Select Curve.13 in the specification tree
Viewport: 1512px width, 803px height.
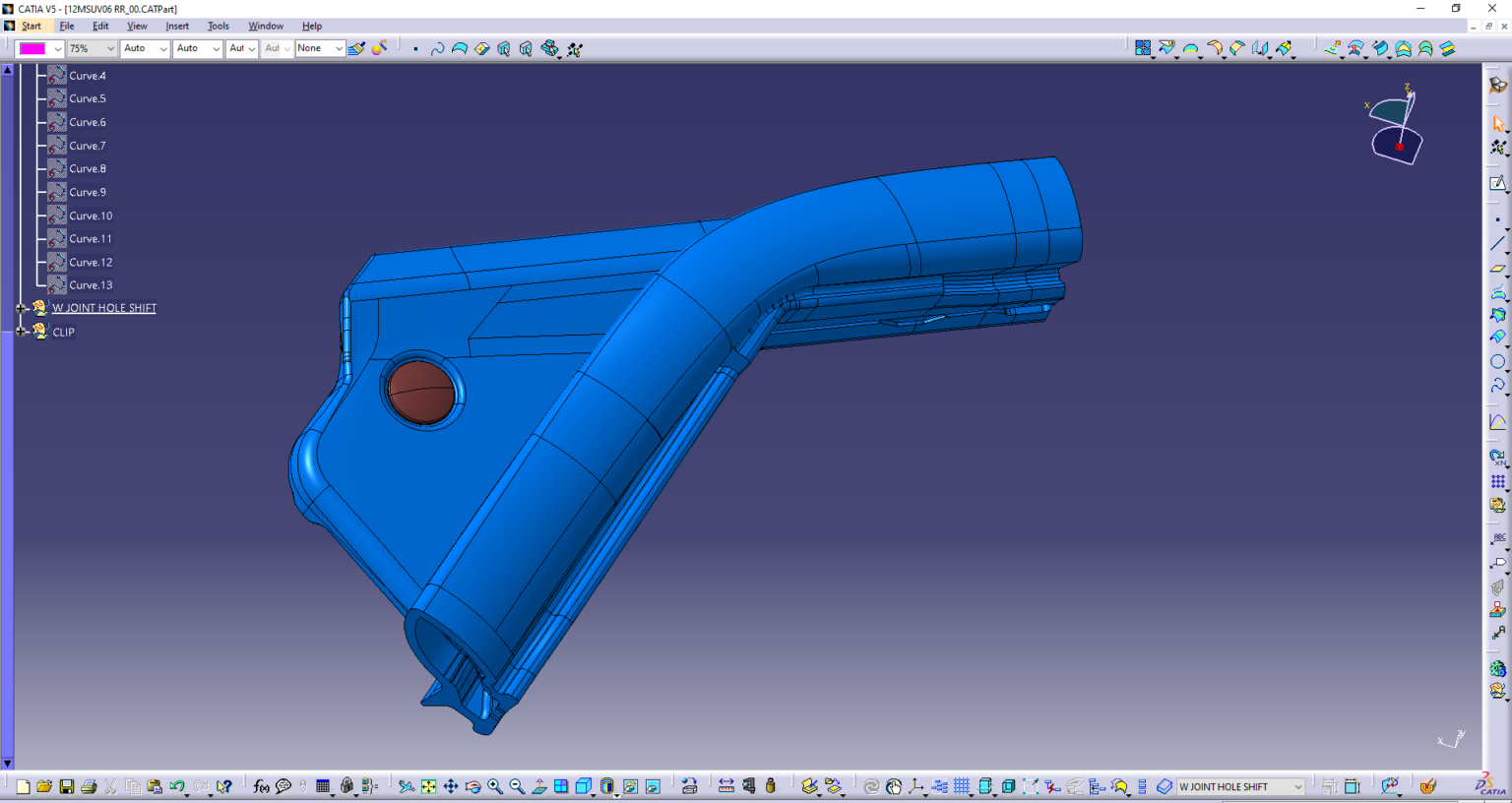(x=91, y=285)
